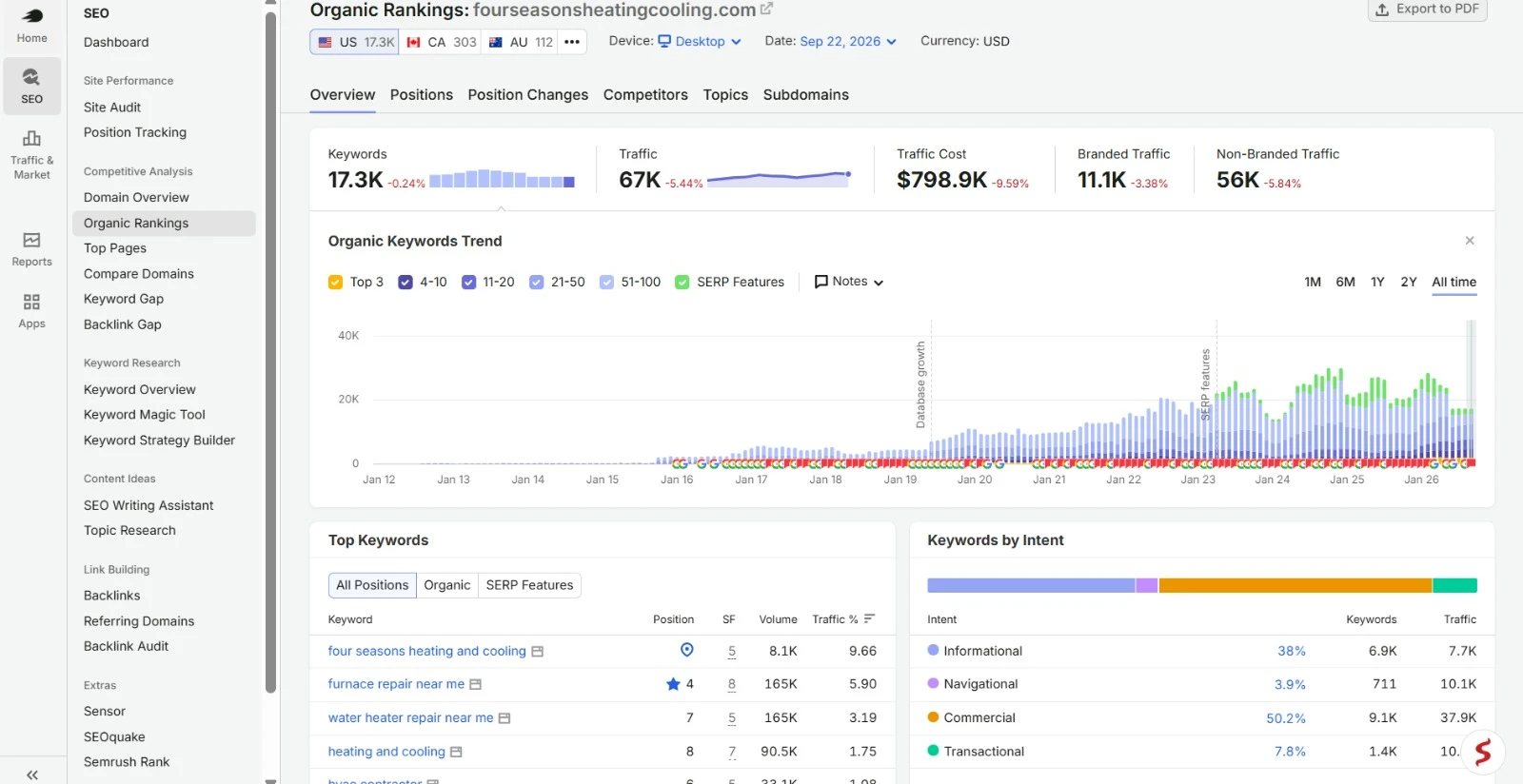The image size is (1523, 784).
Task: Select the SEO sidebar icon
Action: [31, 86]
